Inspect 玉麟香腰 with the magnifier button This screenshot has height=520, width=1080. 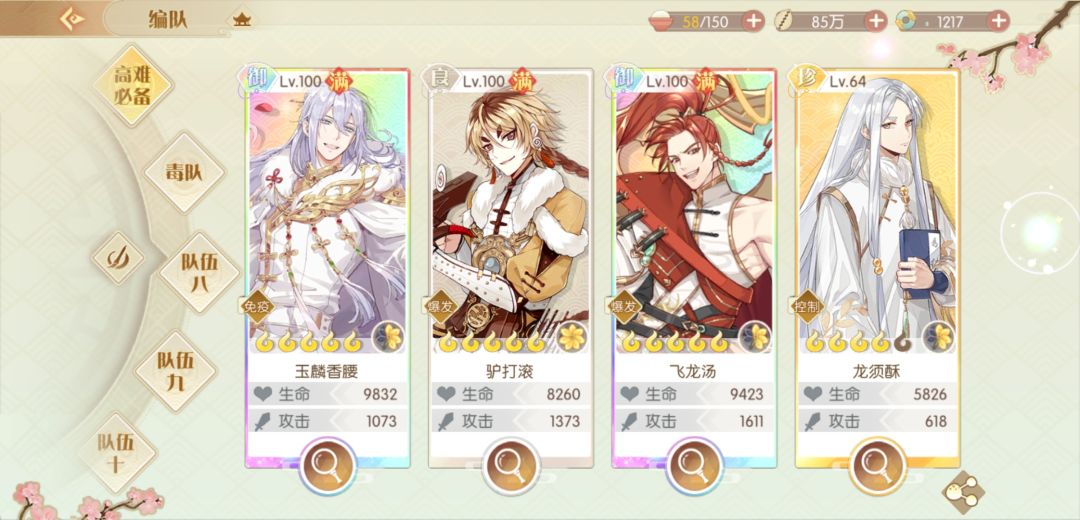[328, 466]
